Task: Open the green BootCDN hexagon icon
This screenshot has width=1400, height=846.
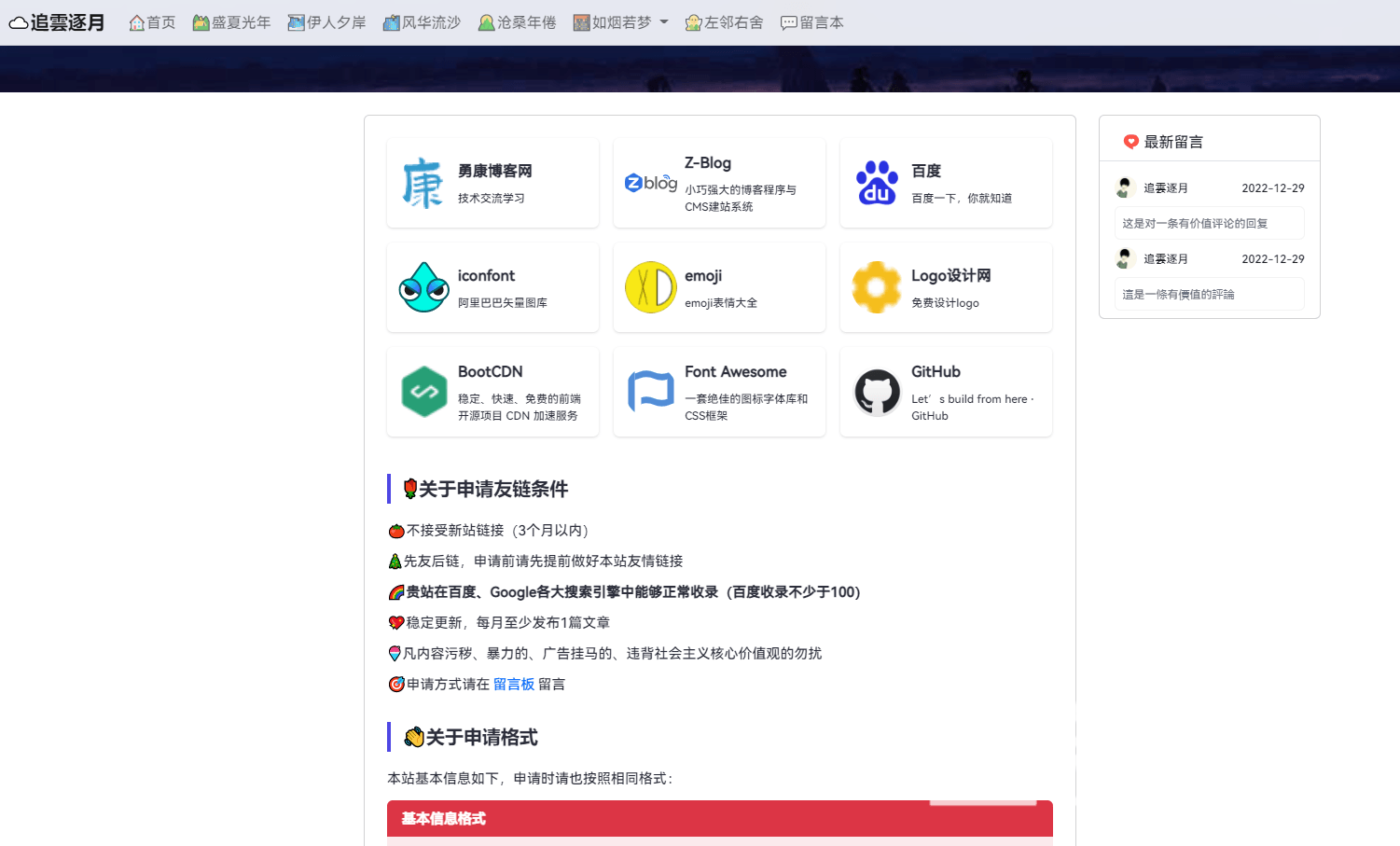Action: coord(423,392)
